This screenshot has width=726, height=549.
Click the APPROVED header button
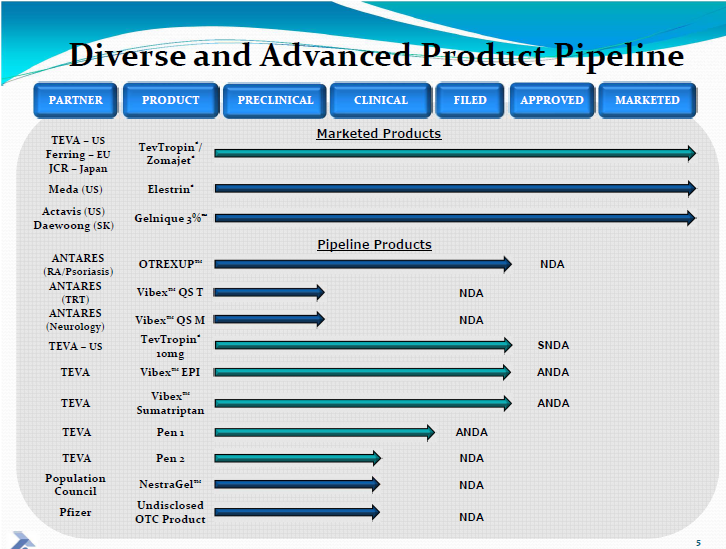(x=552, y=100)
